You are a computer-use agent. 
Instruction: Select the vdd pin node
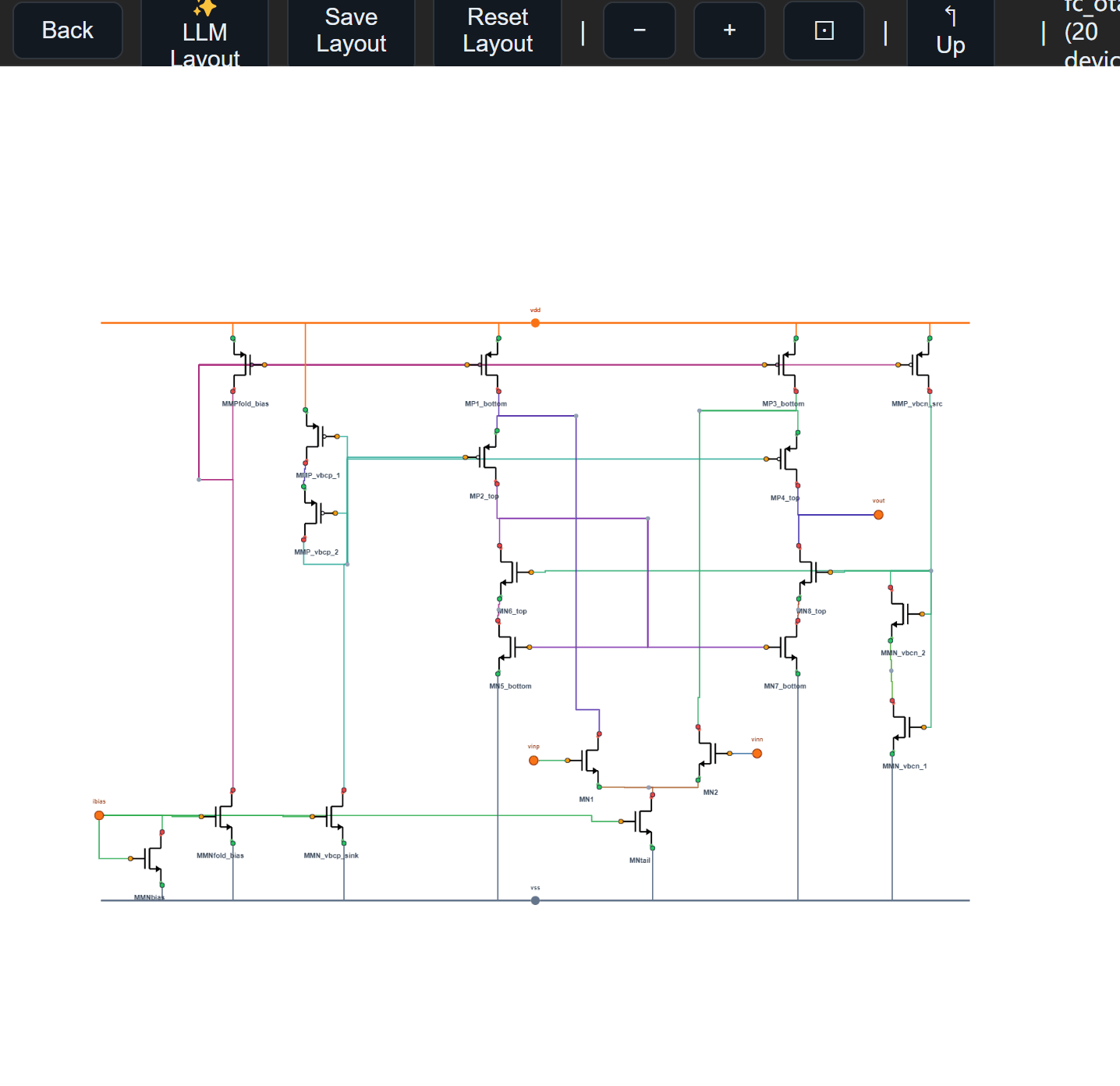point(535,322)
